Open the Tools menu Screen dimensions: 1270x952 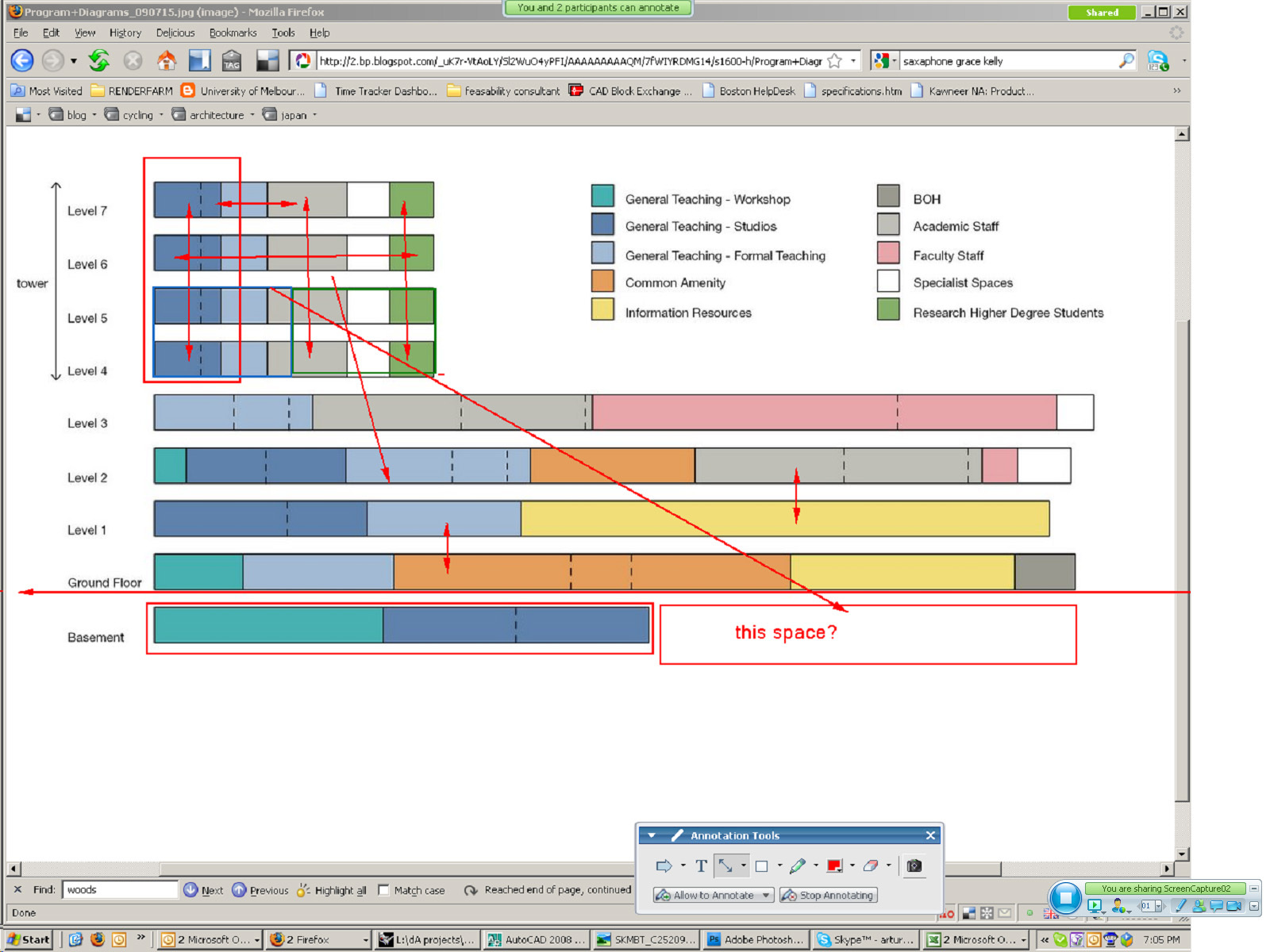[283, 33]
